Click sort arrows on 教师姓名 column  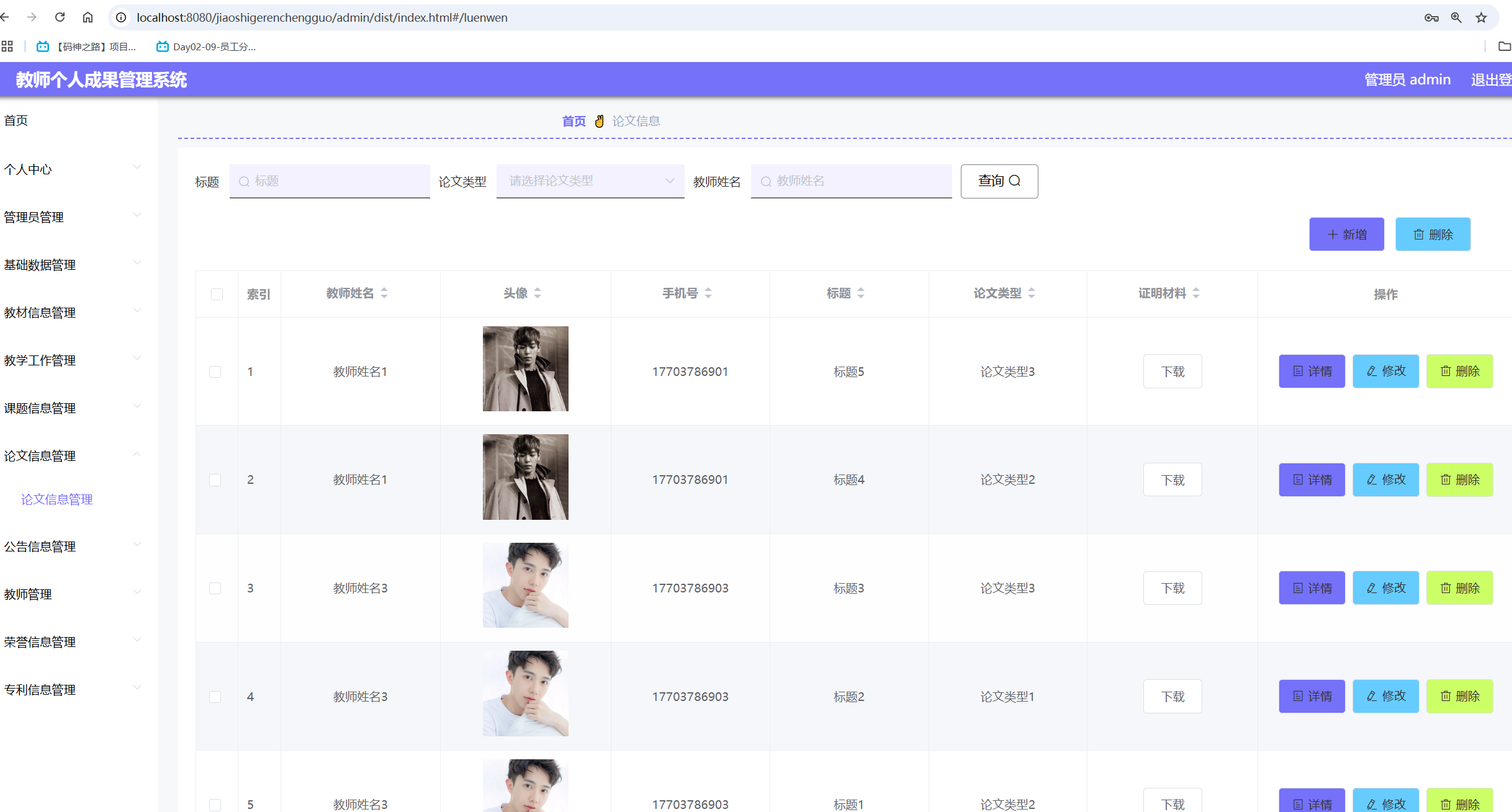[384, 293]
